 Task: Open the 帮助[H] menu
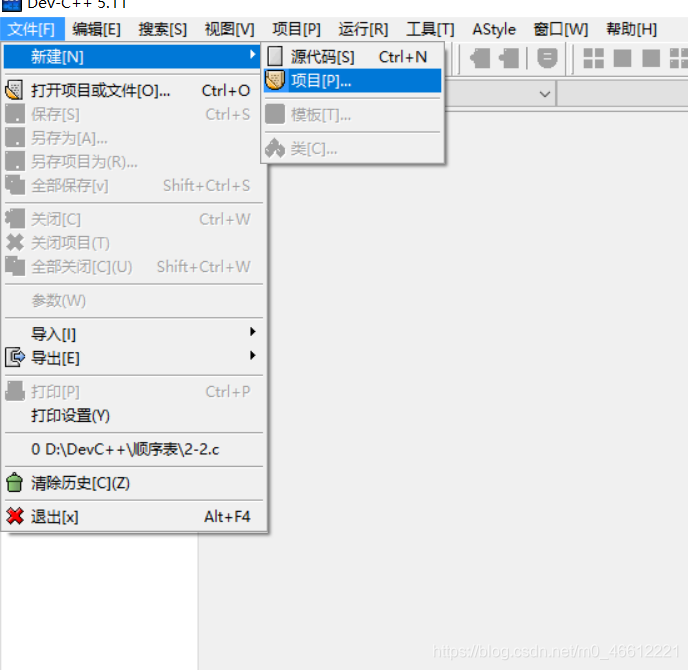(x=632, y=29)
